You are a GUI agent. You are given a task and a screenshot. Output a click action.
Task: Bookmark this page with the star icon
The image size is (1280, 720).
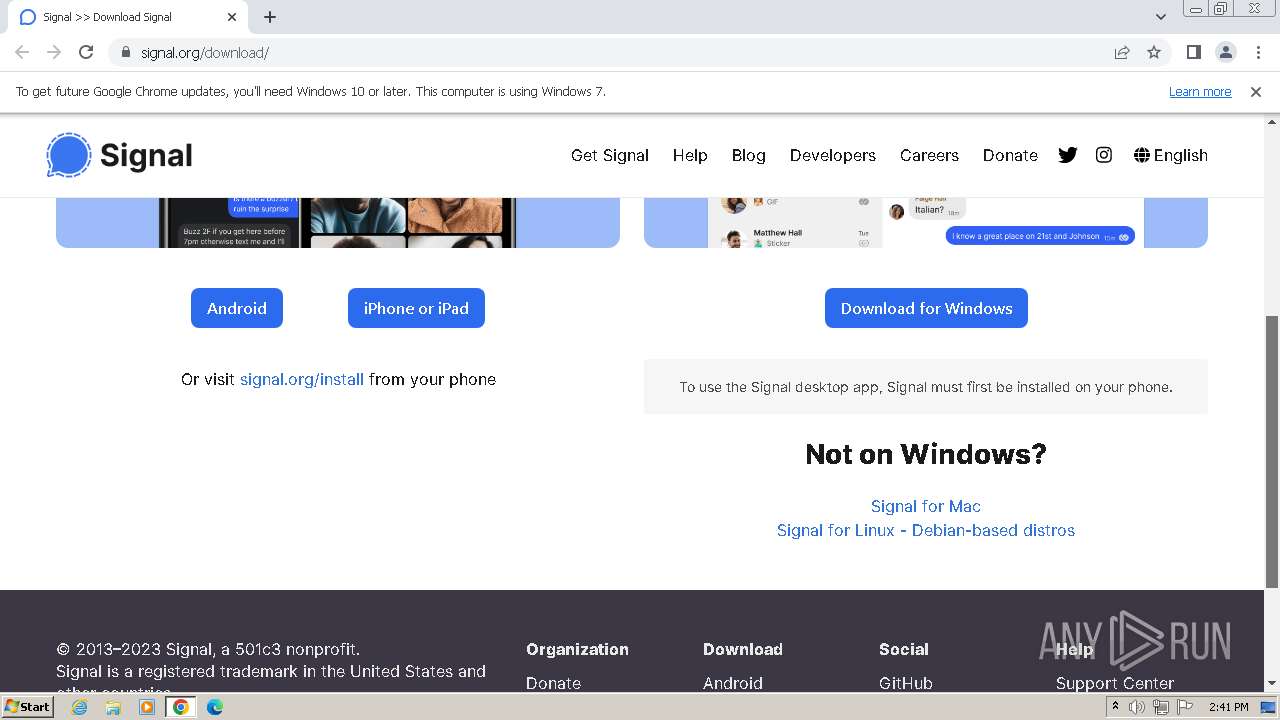(1154, 52)
